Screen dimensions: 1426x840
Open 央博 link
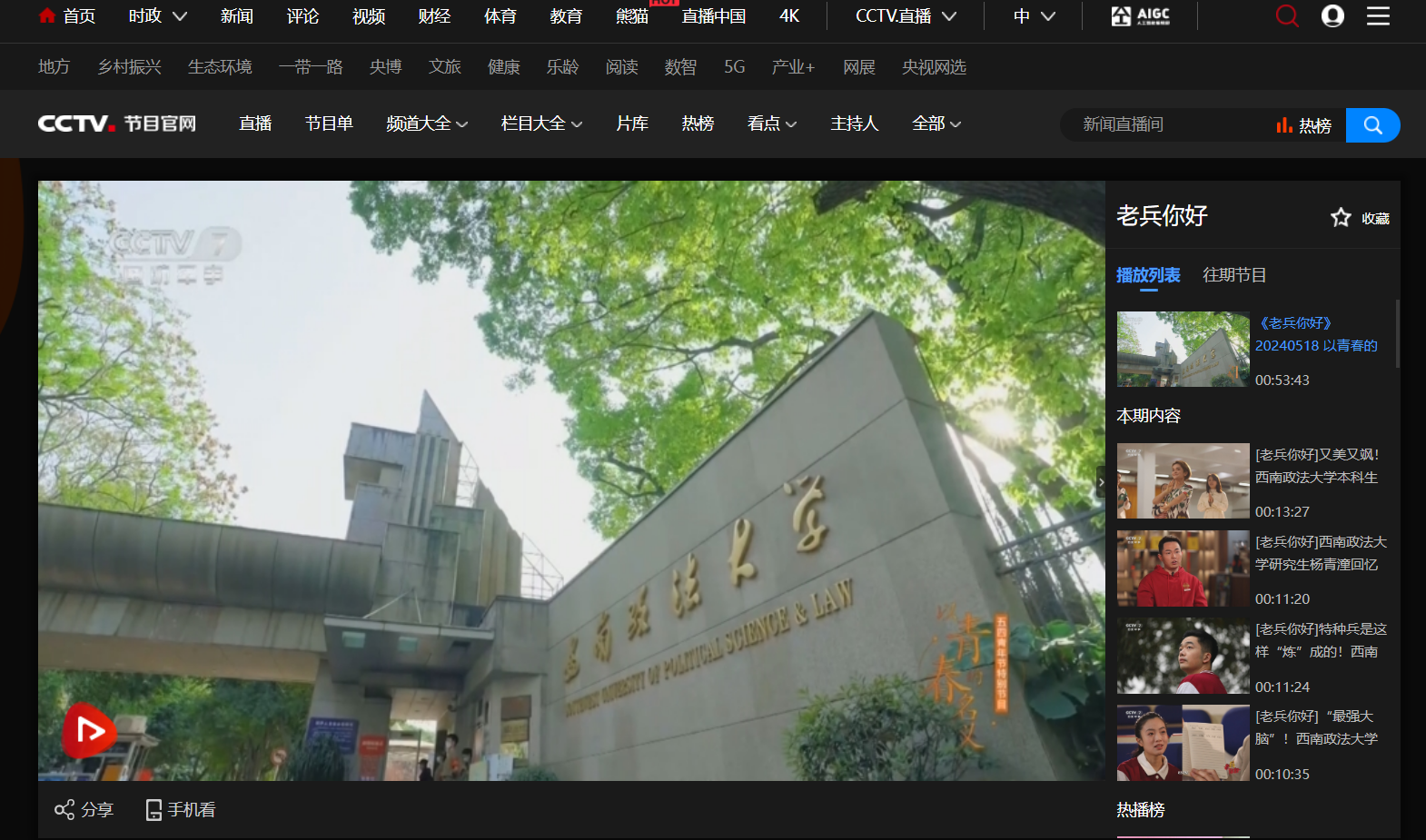click(x=386, y=67)
